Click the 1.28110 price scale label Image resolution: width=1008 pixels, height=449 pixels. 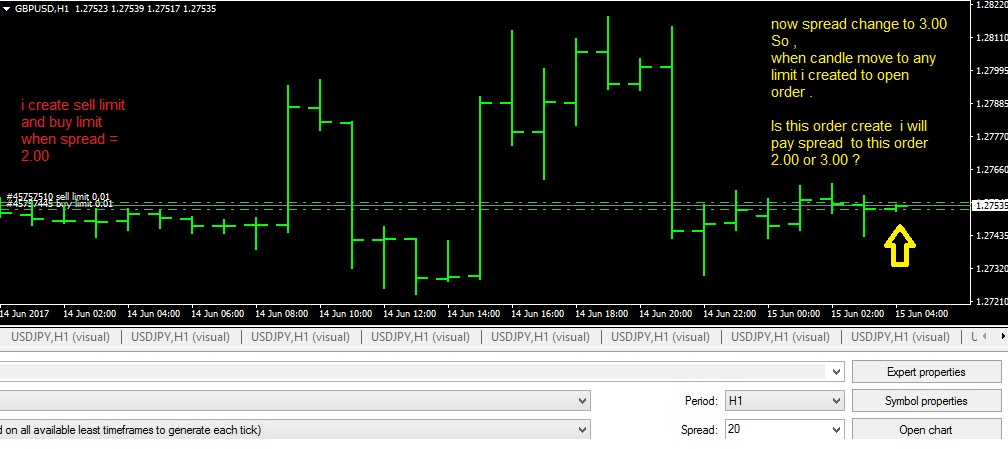(x=991, y=37)
